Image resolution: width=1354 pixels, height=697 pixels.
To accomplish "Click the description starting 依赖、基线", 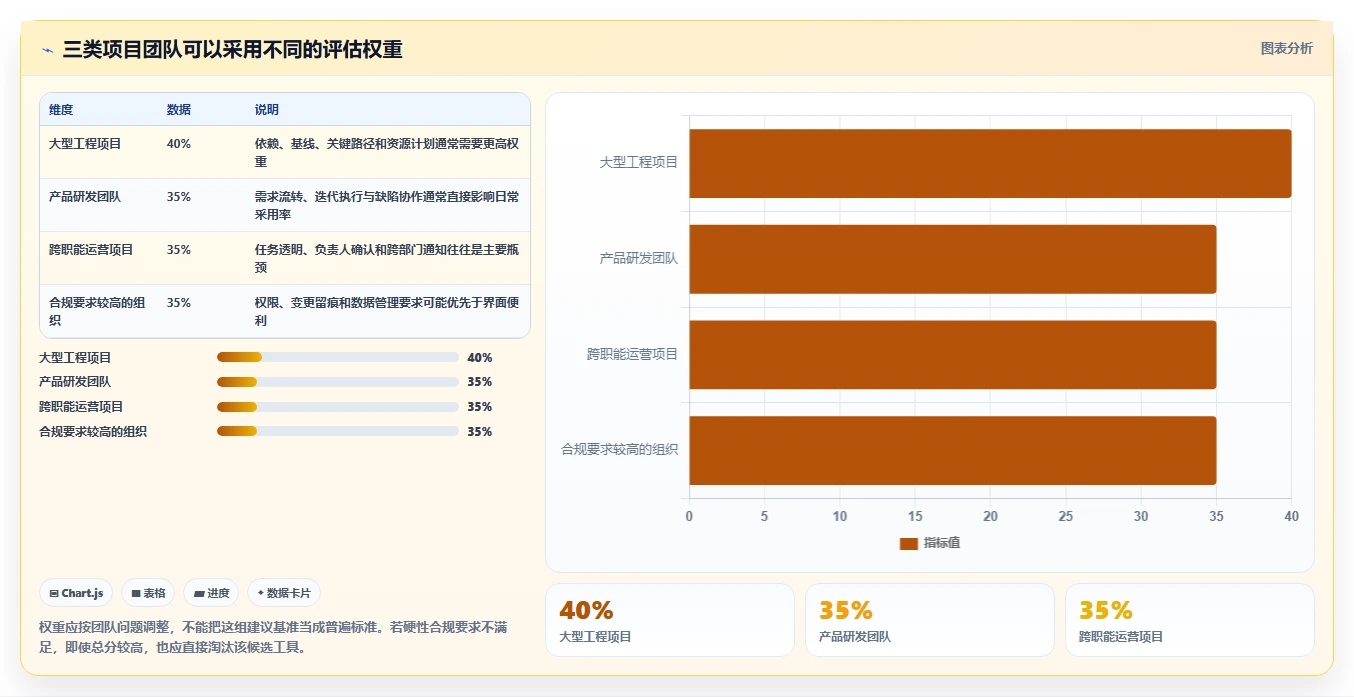I will pyautogui.click(x=387, y=153).
